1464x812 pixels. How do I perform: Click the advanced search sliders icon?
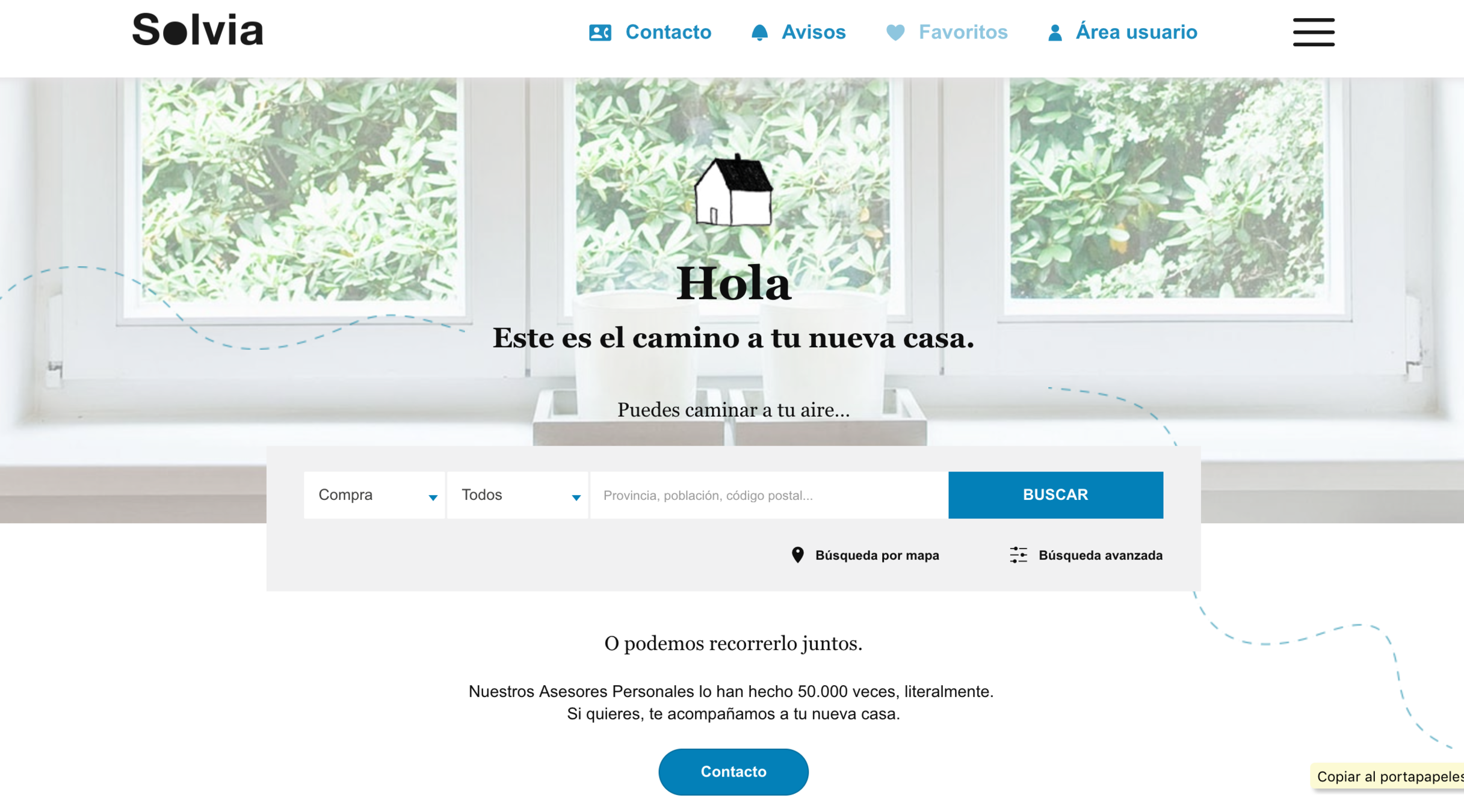coord(1018,555)
